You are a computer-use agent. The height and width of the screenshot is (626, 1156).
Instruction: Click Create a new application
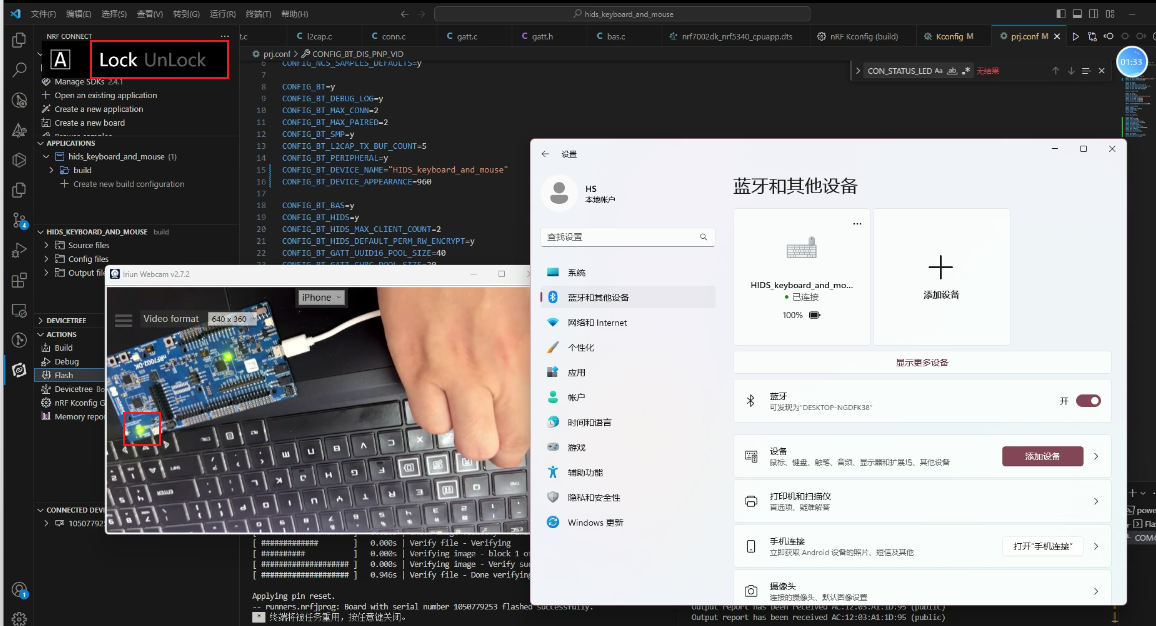coord(99,109)
